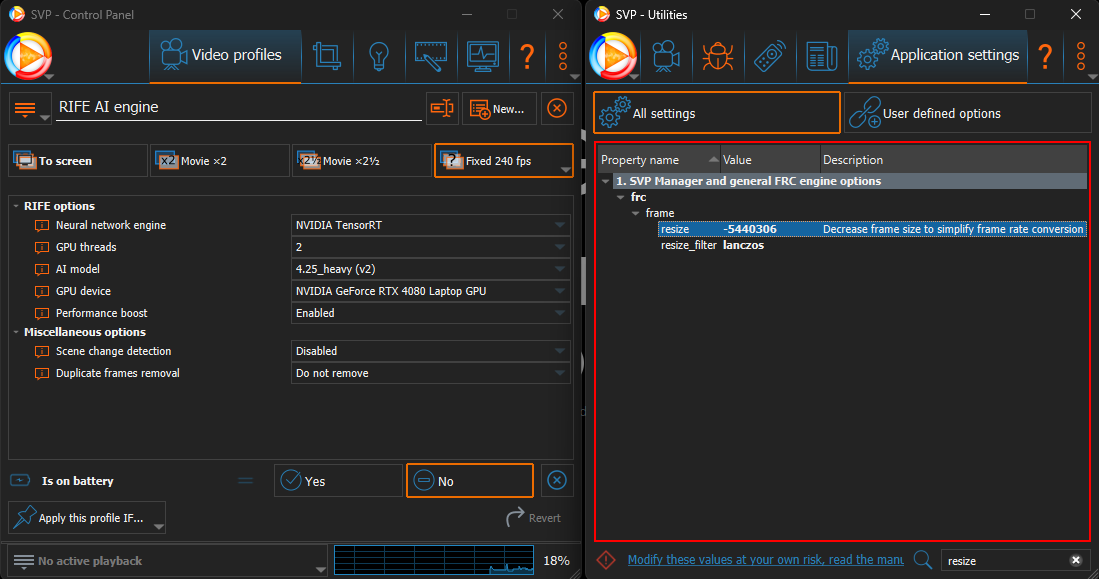Open the performance monitor tab icon
Screen dimensions: 1099x579
point(482,55)
